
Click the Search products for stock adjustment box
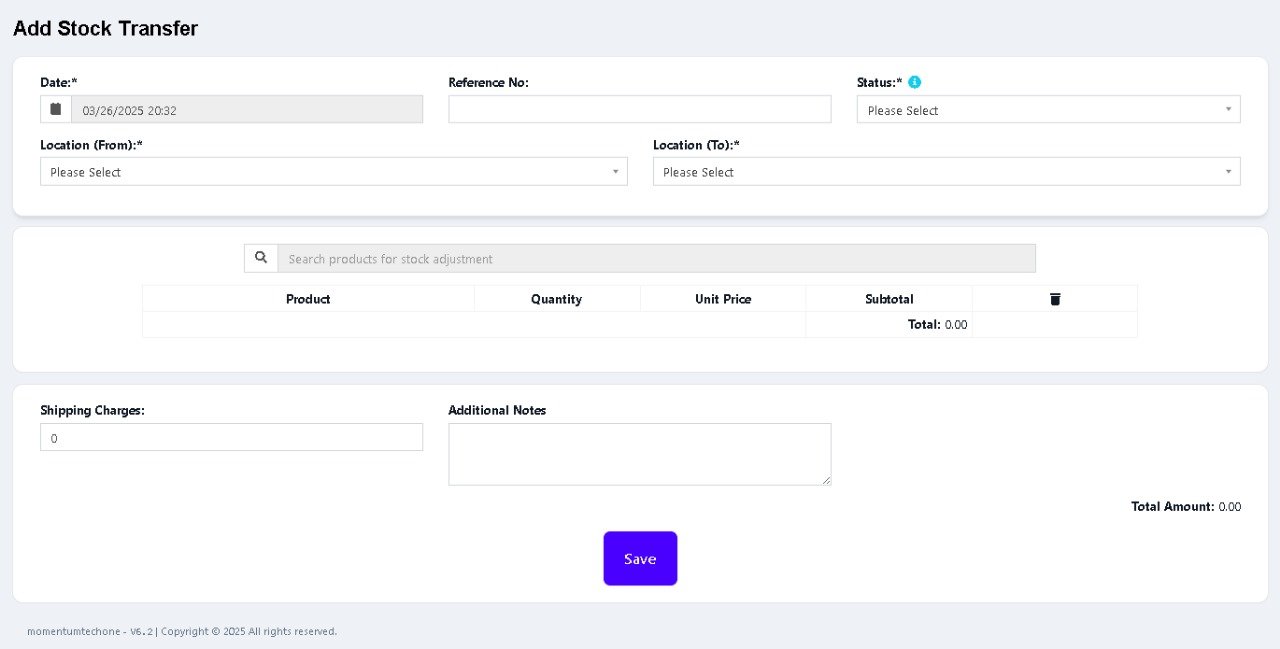point(656,259)
